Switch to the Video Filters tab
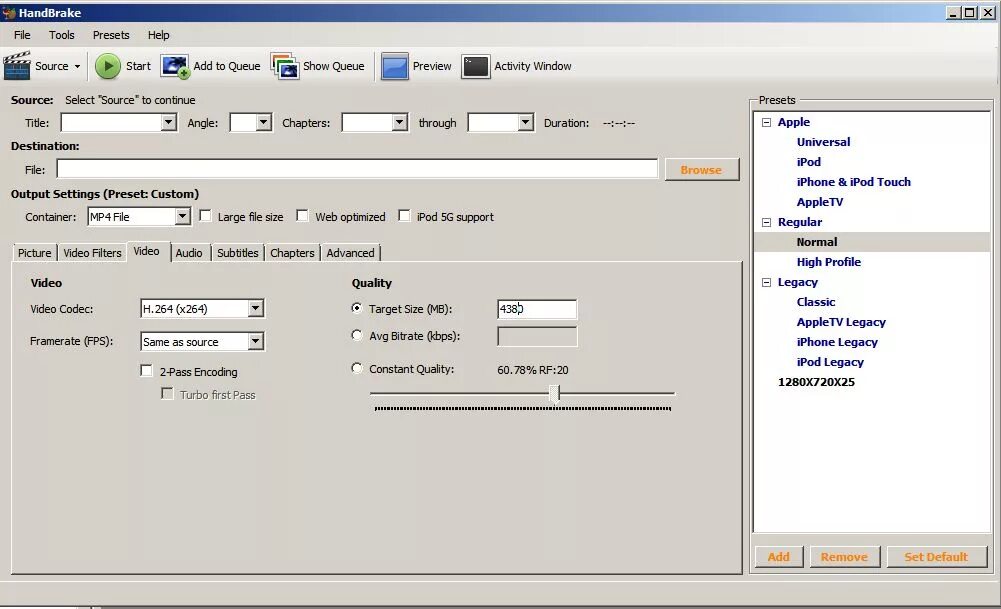 click(x=92, y=253)
